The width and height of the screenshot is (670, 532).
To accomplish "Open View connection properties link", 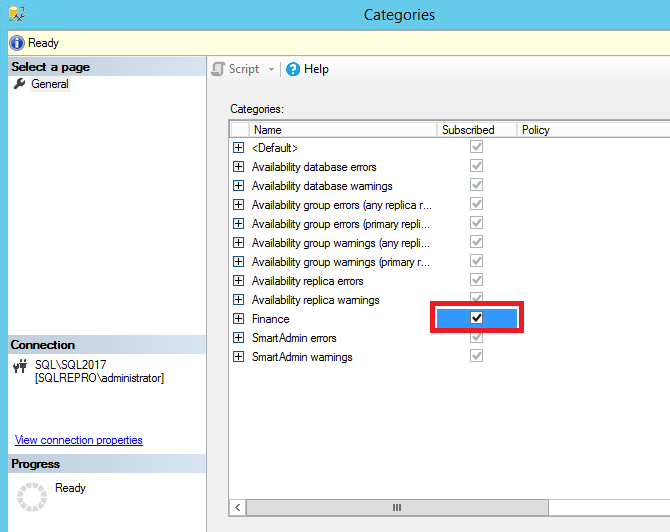I will pyautogui.click(x=79, y=440).
